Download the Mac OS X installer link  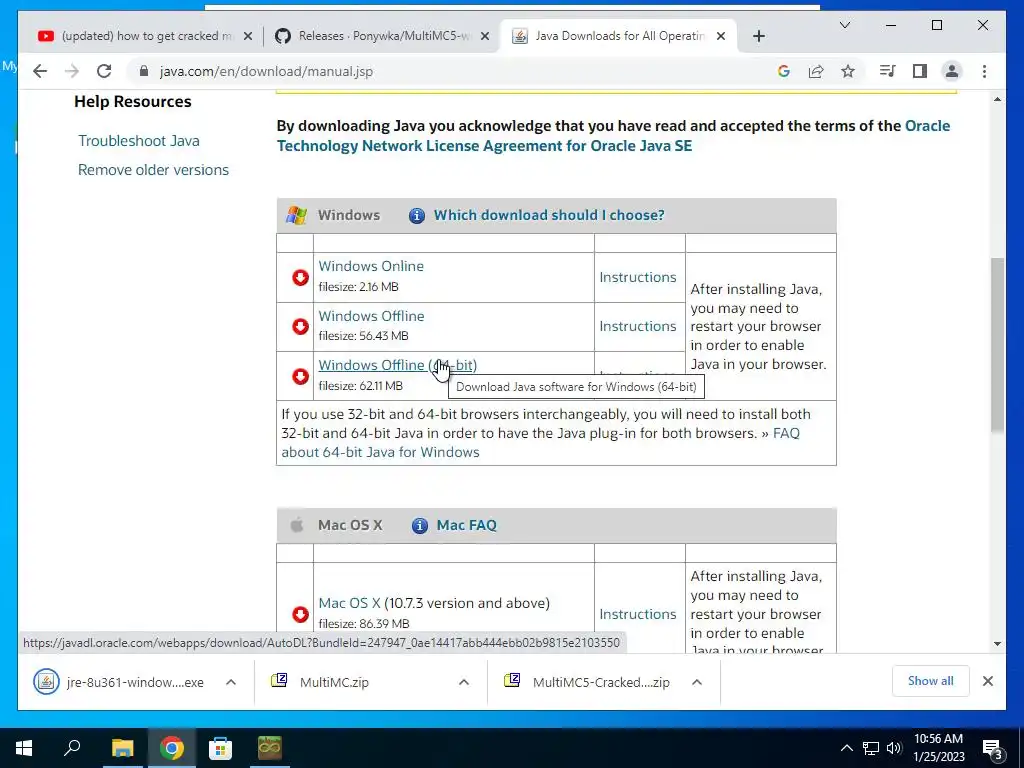point(349,603)
